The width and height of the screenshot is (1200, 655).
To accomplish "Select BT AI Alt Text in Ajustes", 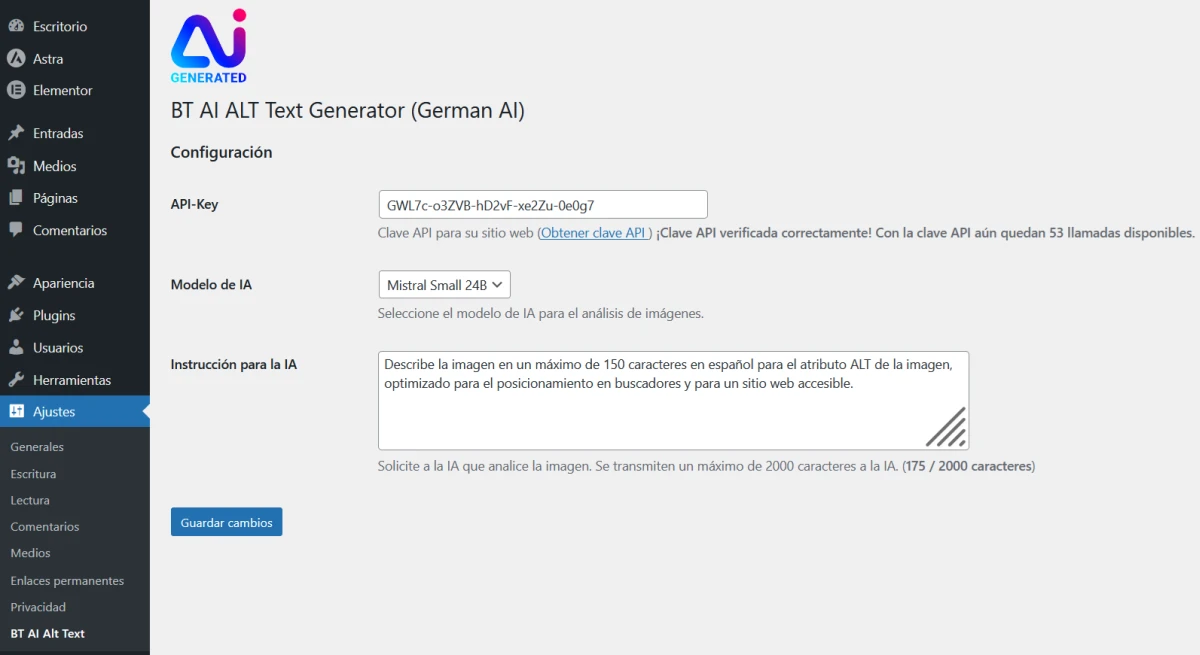I will click(49, 633).
